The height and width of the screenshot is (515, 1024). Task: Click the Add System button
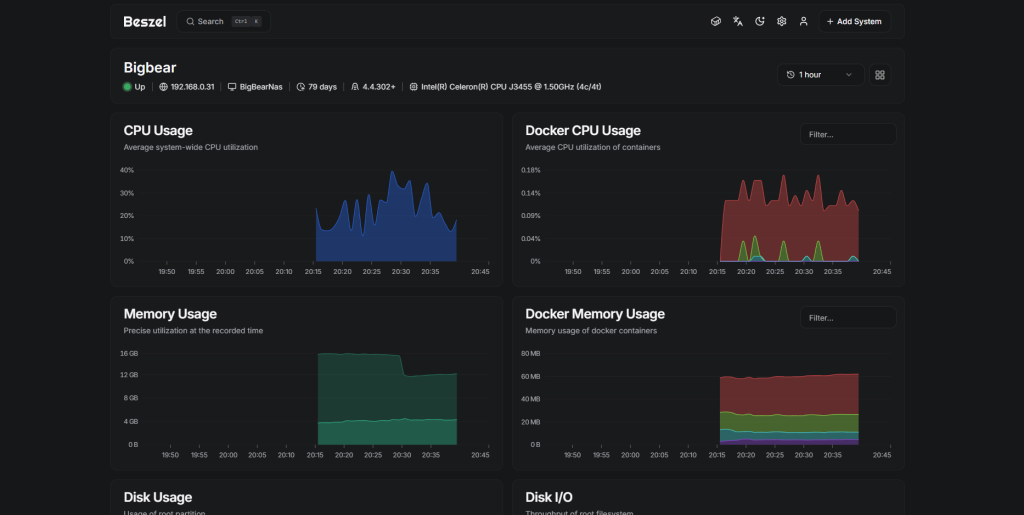(x=854, y=21)
